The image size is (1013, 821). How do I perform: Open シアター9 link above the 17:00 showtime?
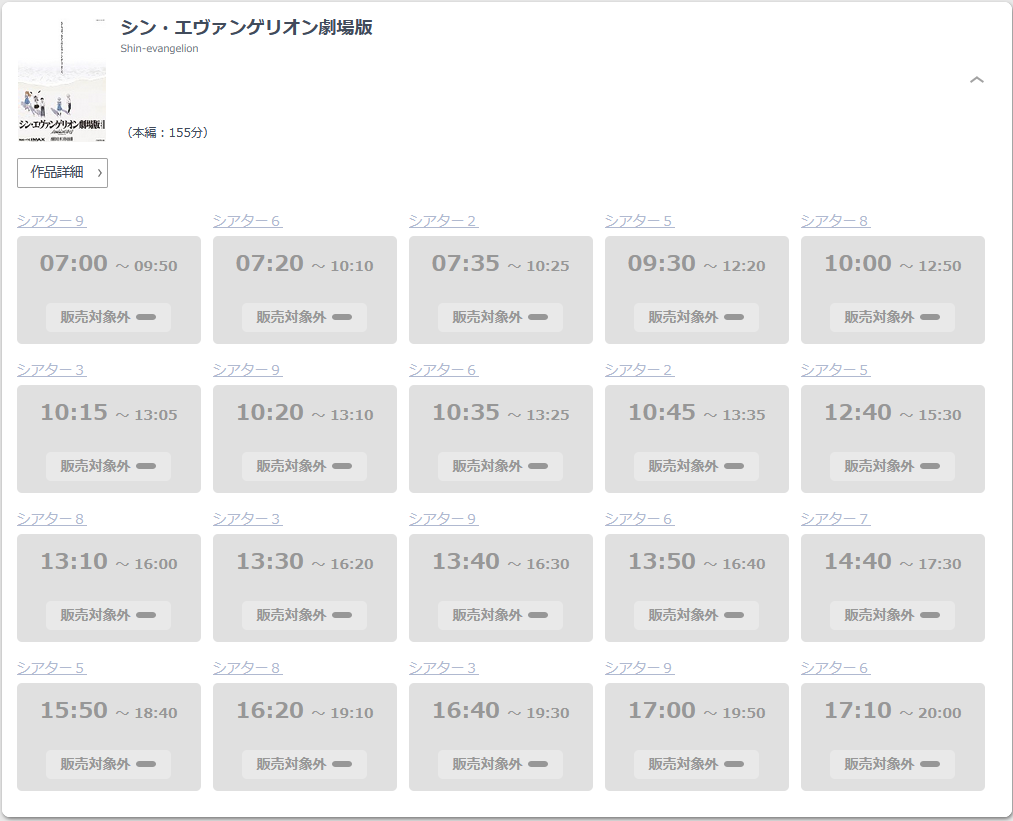click(639, 668)
